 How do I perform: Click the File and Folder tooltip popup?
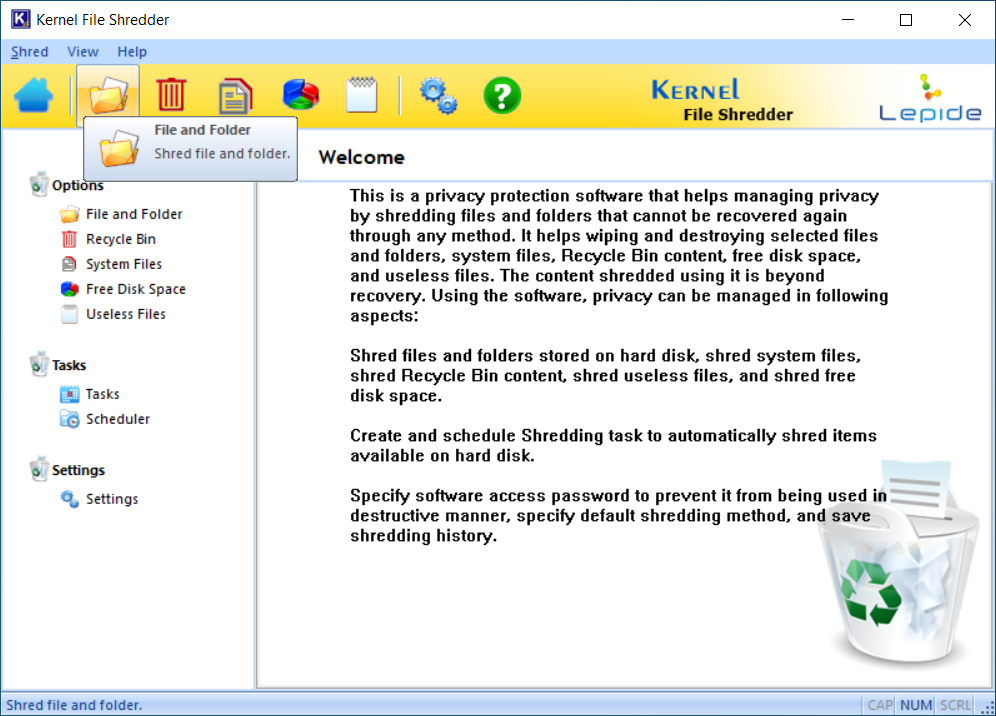click(191, 149)
